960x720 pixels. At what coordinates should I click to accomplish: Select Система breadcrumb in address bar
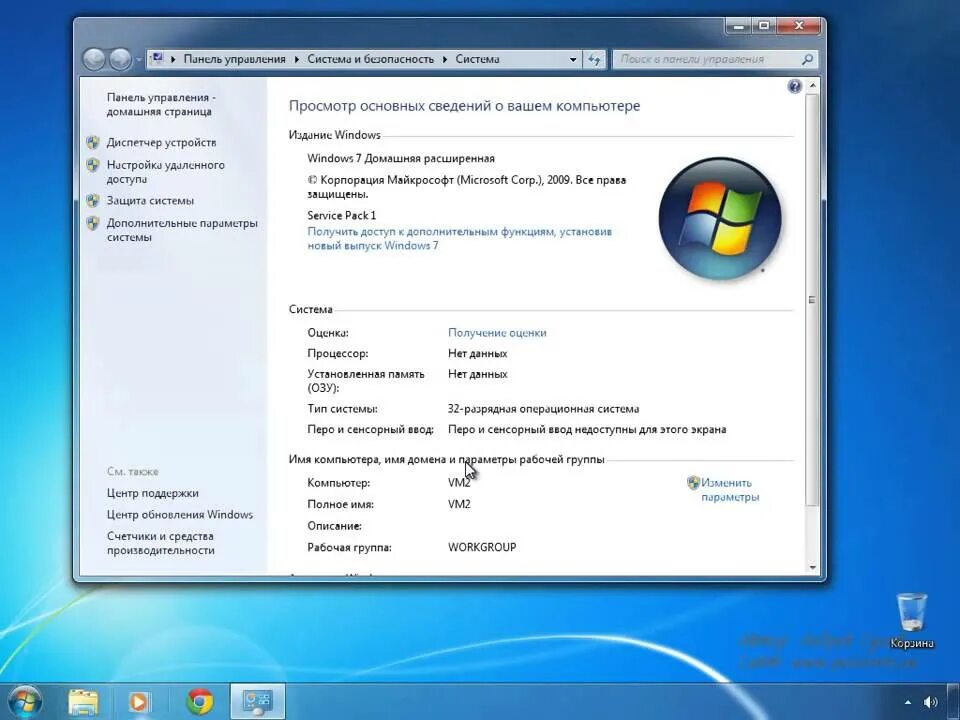(478, 59)
